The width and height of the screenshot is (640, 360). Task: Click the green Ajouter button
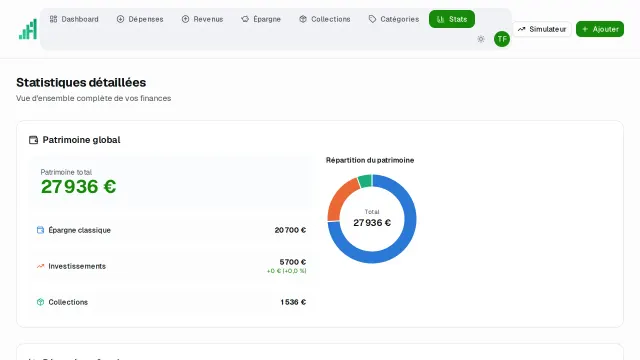600,29
